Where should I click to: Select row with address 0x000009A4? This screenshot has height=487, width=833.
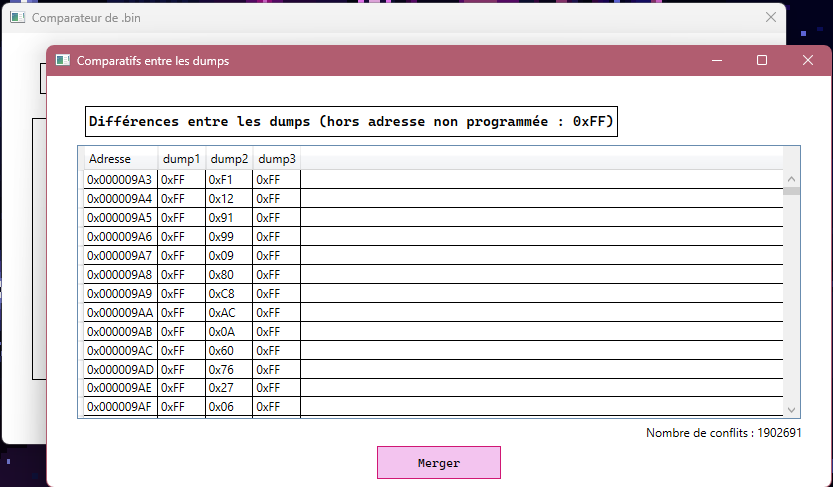click(x=433, y=199)
